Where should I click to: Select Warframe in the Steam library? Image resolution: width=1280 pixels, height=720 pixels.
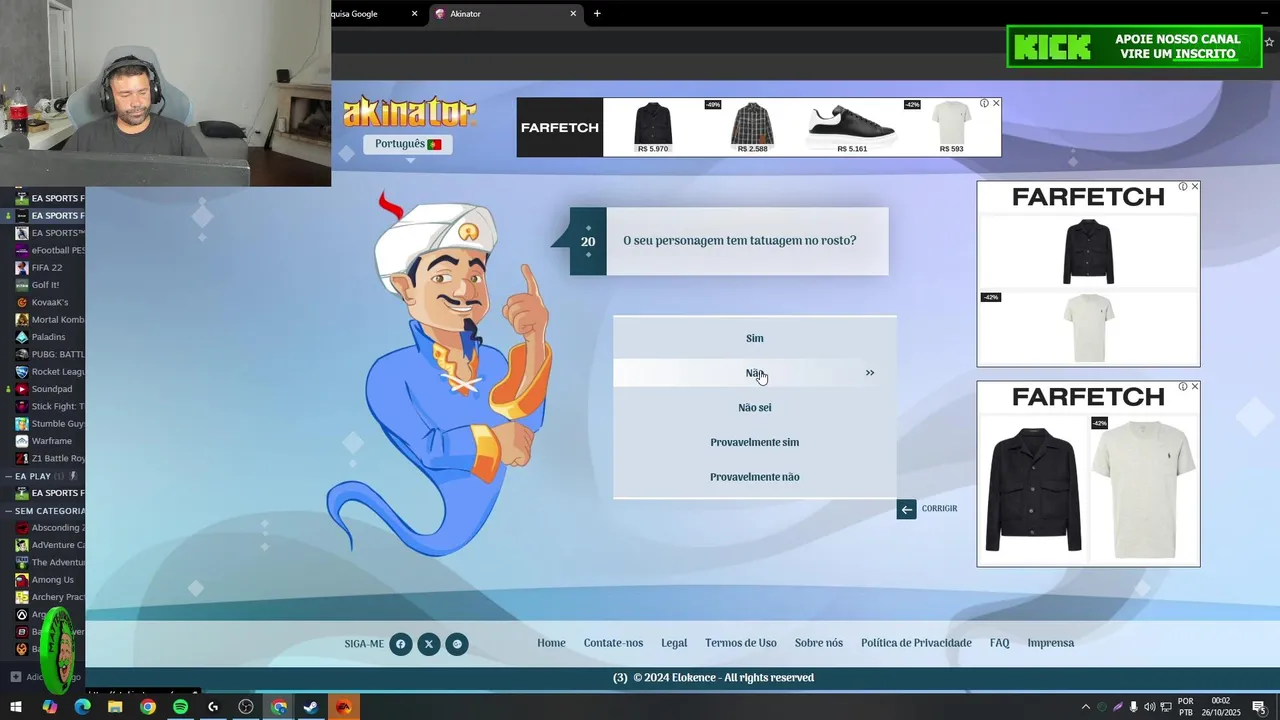(50, 441)
